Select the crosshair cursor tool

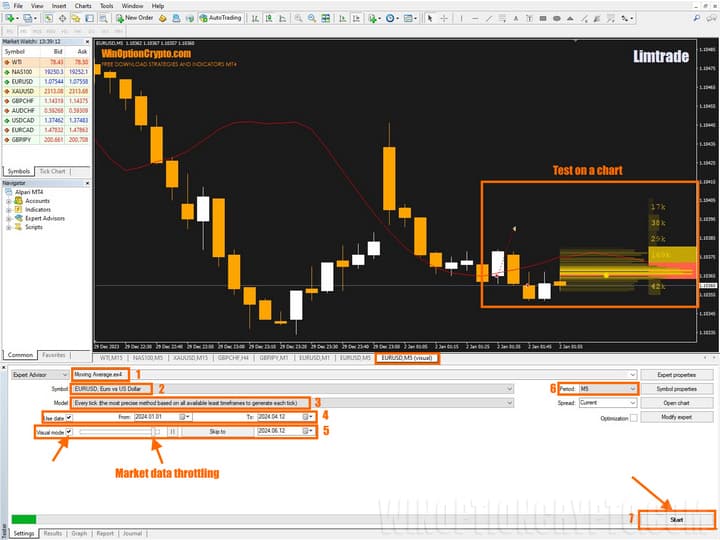(x=443, y=17)
